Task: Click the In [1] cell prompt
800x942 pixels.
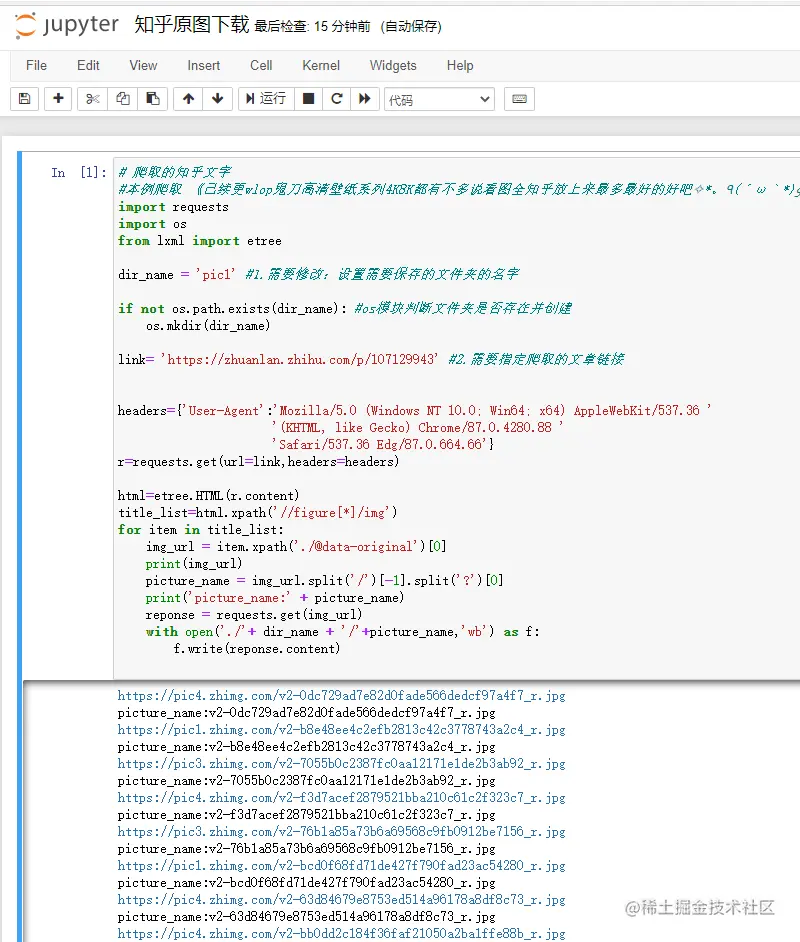Action: coord(79,173)
